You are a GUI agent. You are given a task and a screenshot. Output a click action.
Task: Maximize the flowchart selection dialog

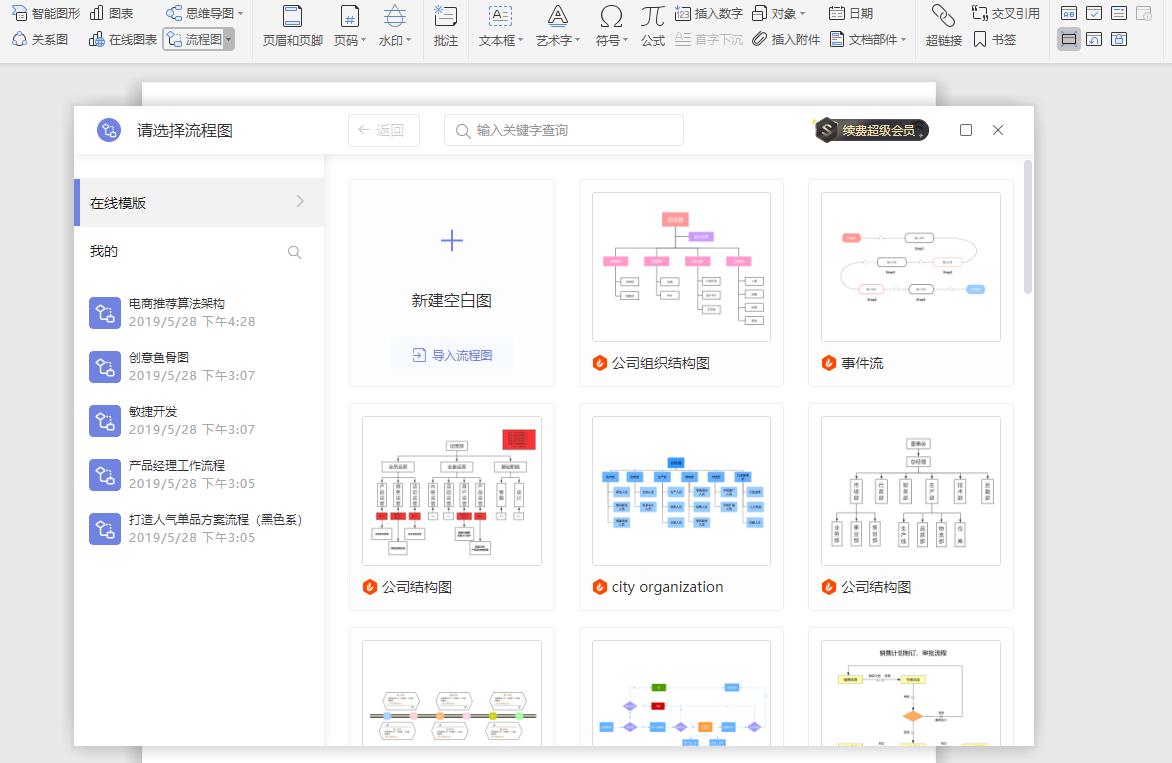coord(966,130)
